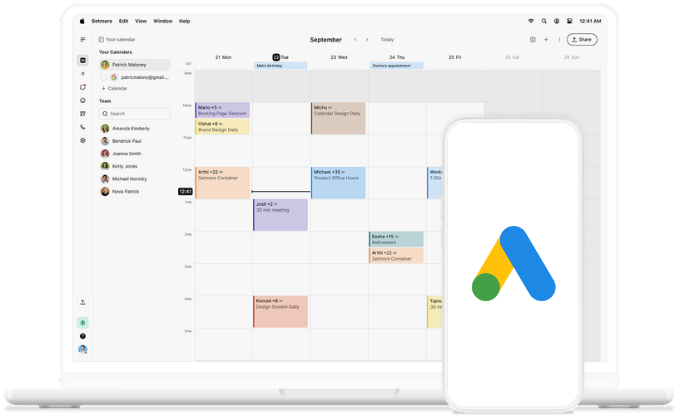Click the 25 Fri day header
This screenshot has width=680, height=420.
455,57
